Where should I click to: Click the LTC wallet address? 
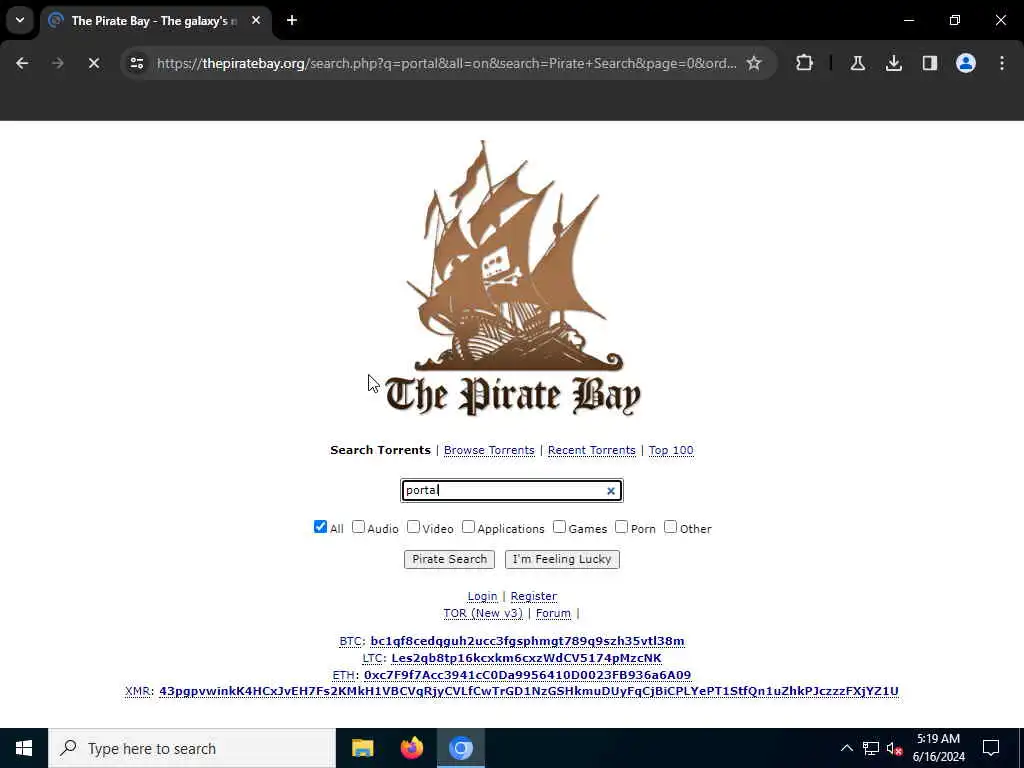click(x=526, y=658)
